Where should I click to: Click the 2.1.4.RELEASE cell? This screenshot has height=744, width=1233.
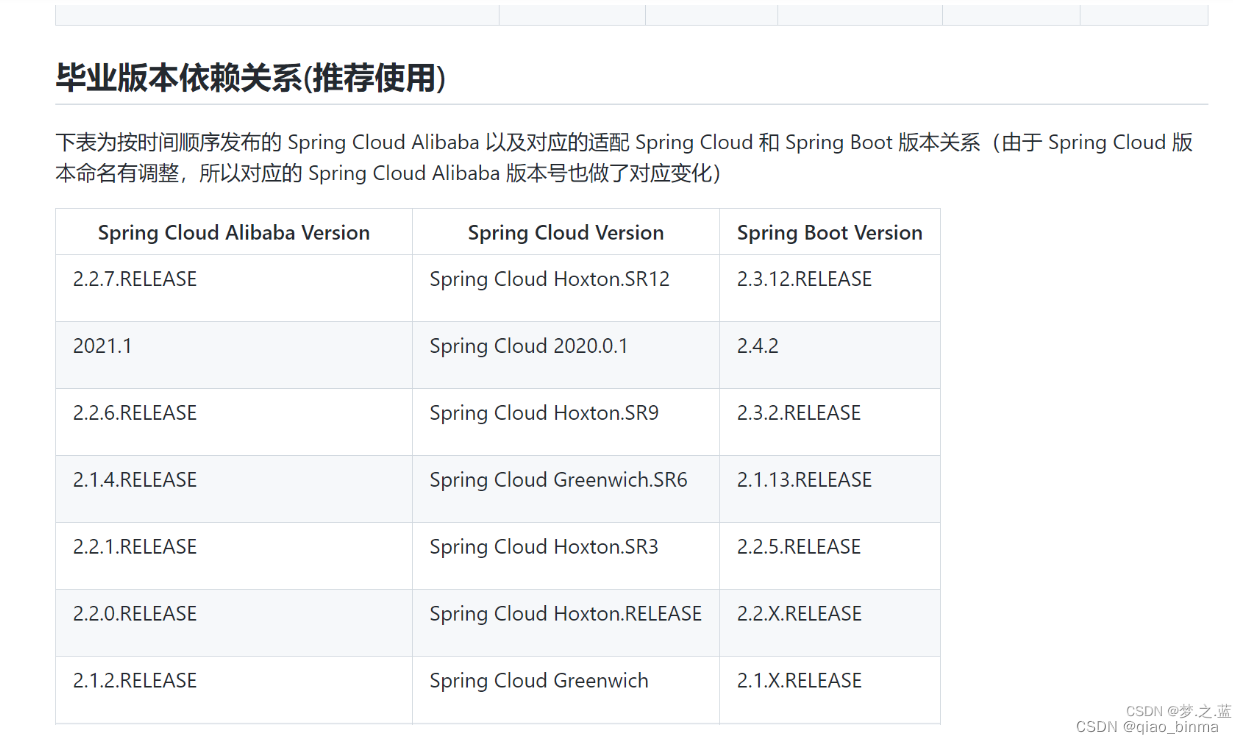click(234, 489)
